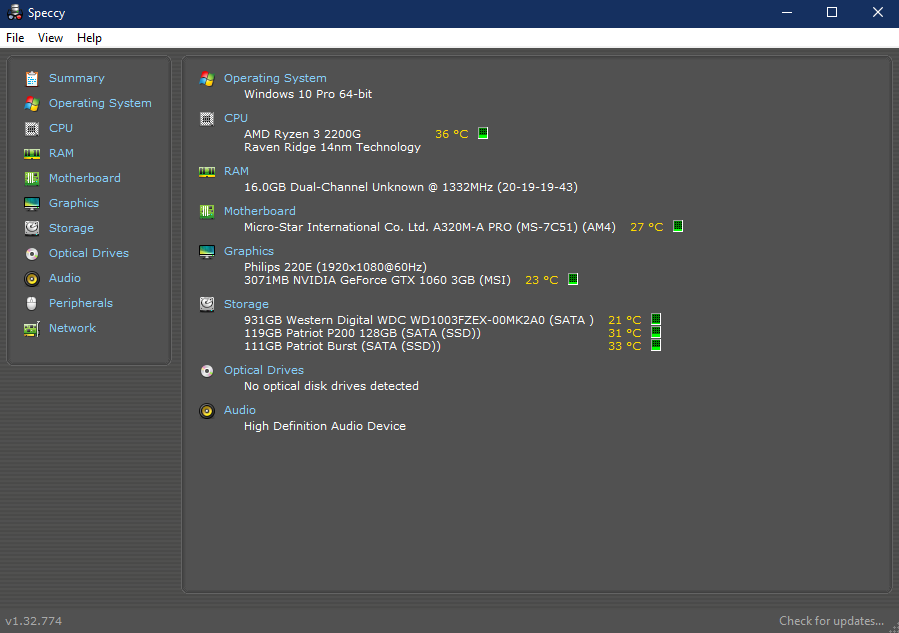Open the View menu
Viewport: 899px width, 633px height.
(50, 38)
